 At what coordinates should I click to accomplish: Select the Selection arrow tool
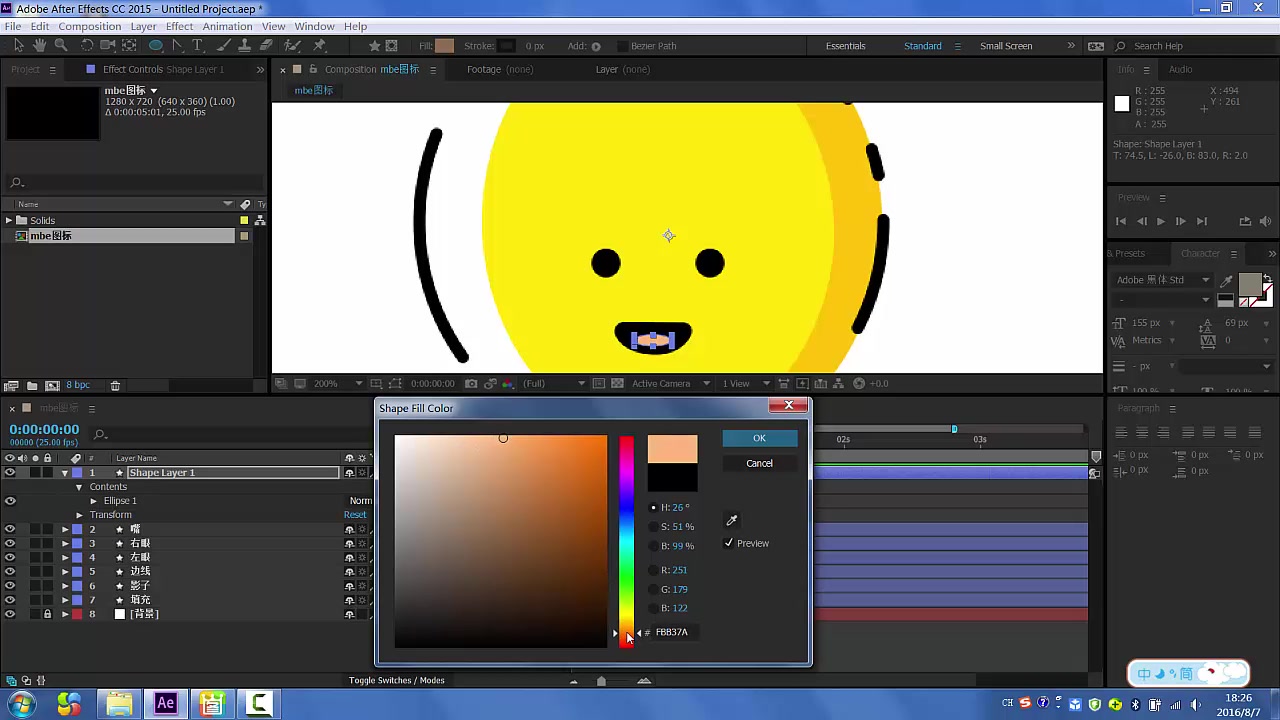[x=18, y=45]
